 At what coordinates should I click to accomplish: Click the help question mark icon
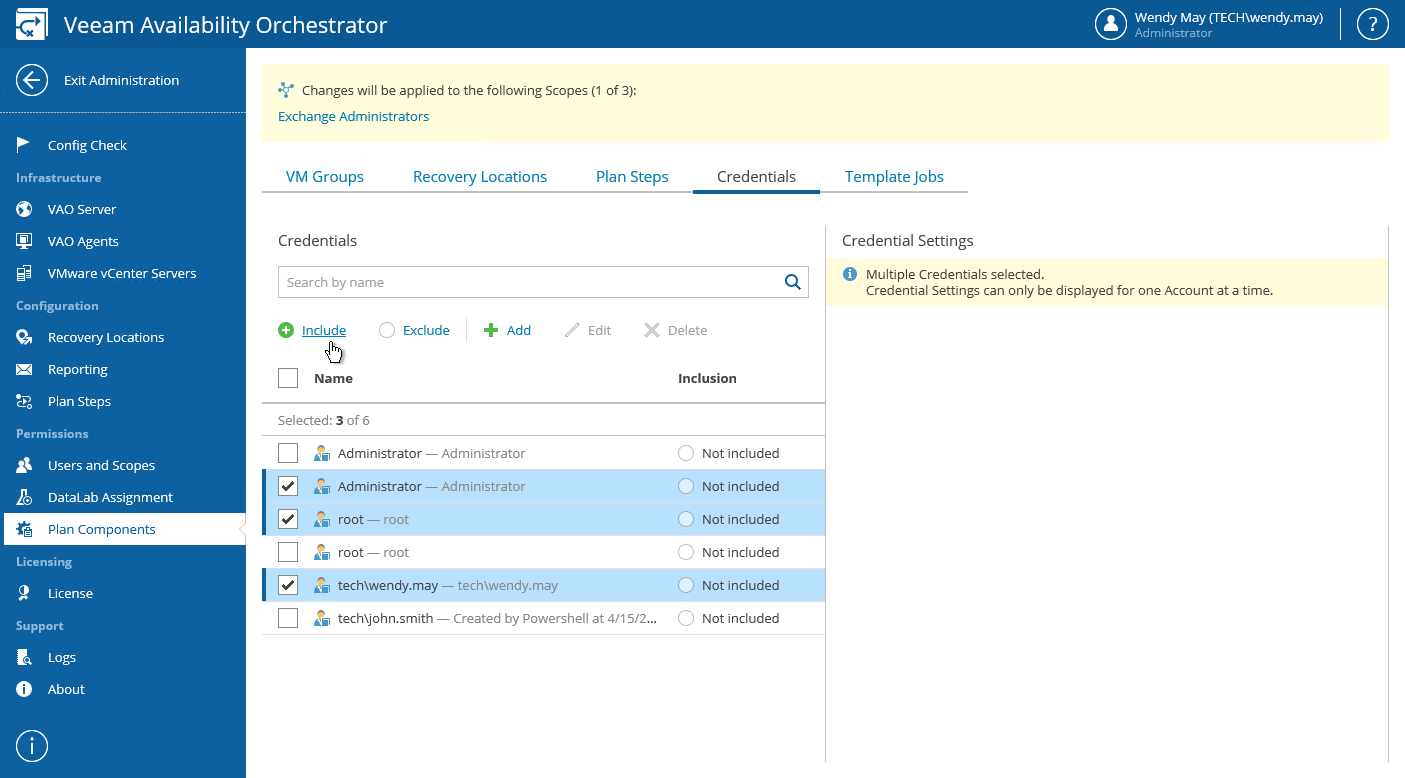coord(1371,24)
